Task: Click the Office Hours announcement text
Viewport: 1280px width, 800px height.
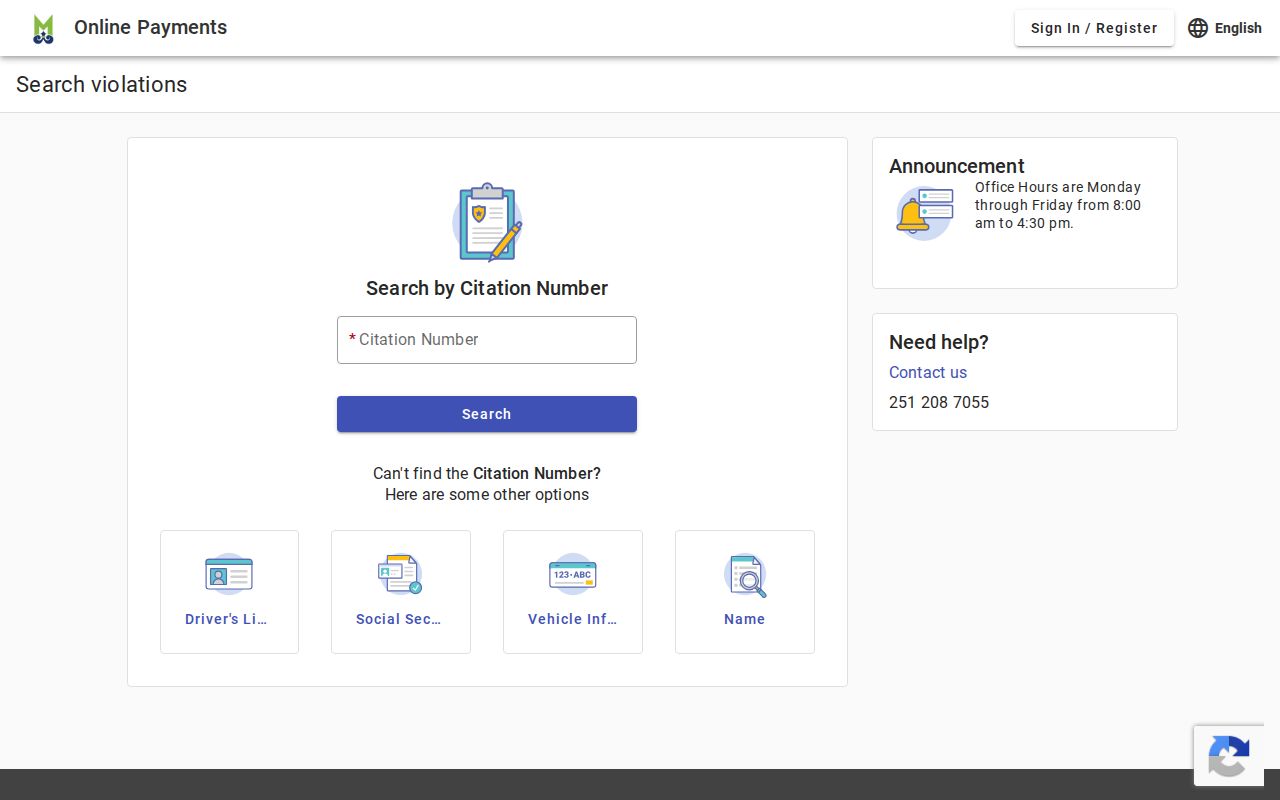Action: coord(1058,205)
